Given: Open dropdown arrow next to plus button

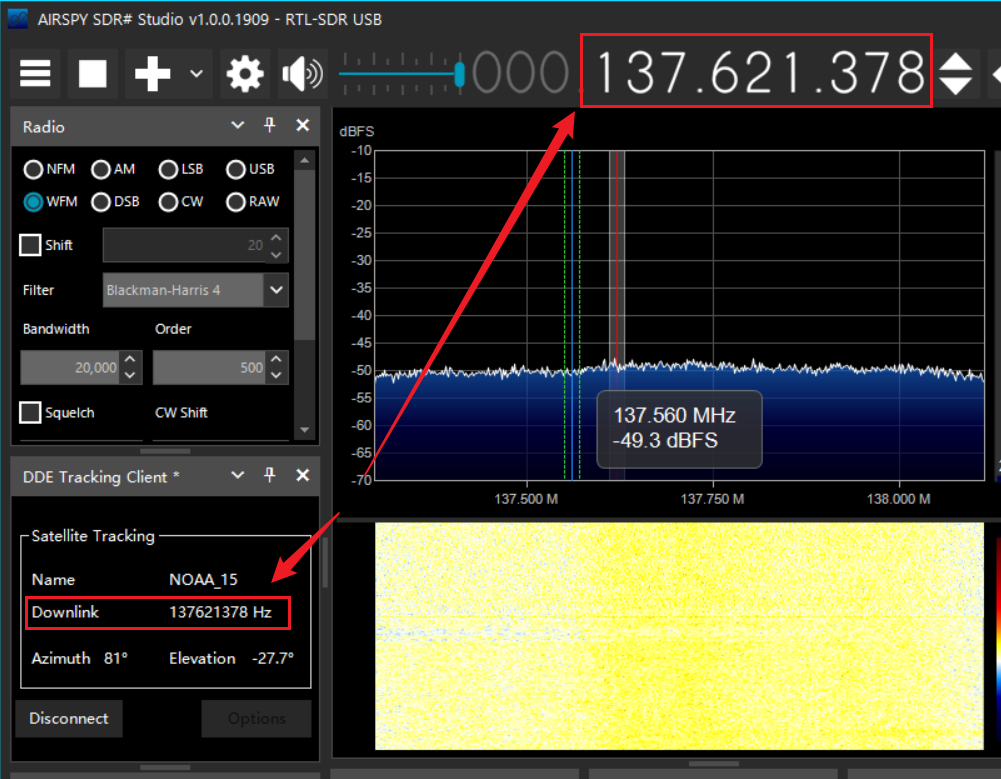Looking at the screenshot, I should tap(196, 74).
